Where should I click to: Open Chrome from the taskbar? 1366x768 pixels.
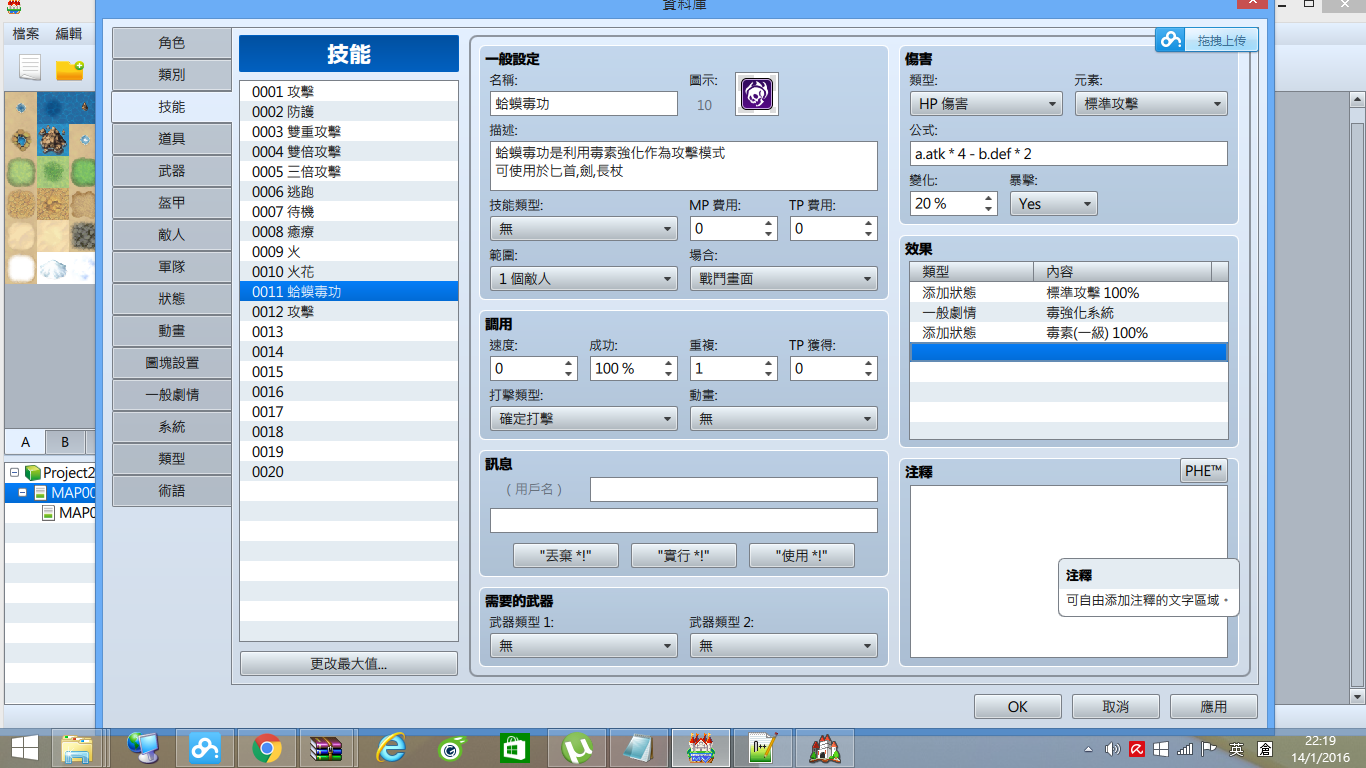click(x=266, y=747)
